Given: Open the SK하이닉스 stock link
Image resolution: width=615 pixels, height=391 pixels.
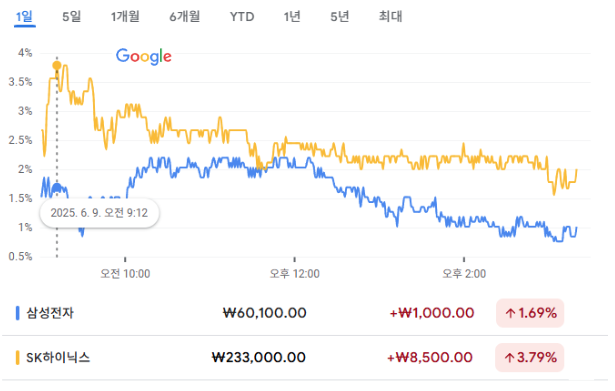Looking at the screenshot, I should pos(58,358).
